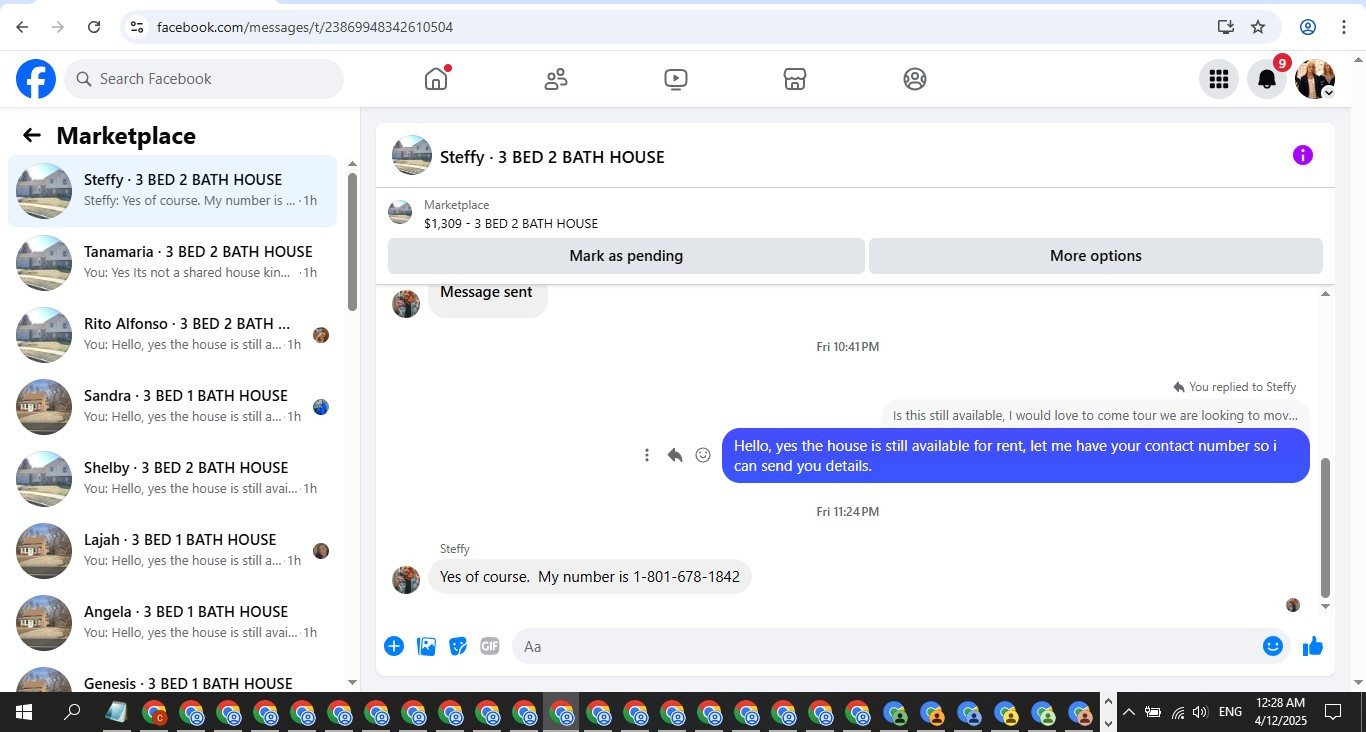
Task: Open Windows taskbar search
Action: 72,713
